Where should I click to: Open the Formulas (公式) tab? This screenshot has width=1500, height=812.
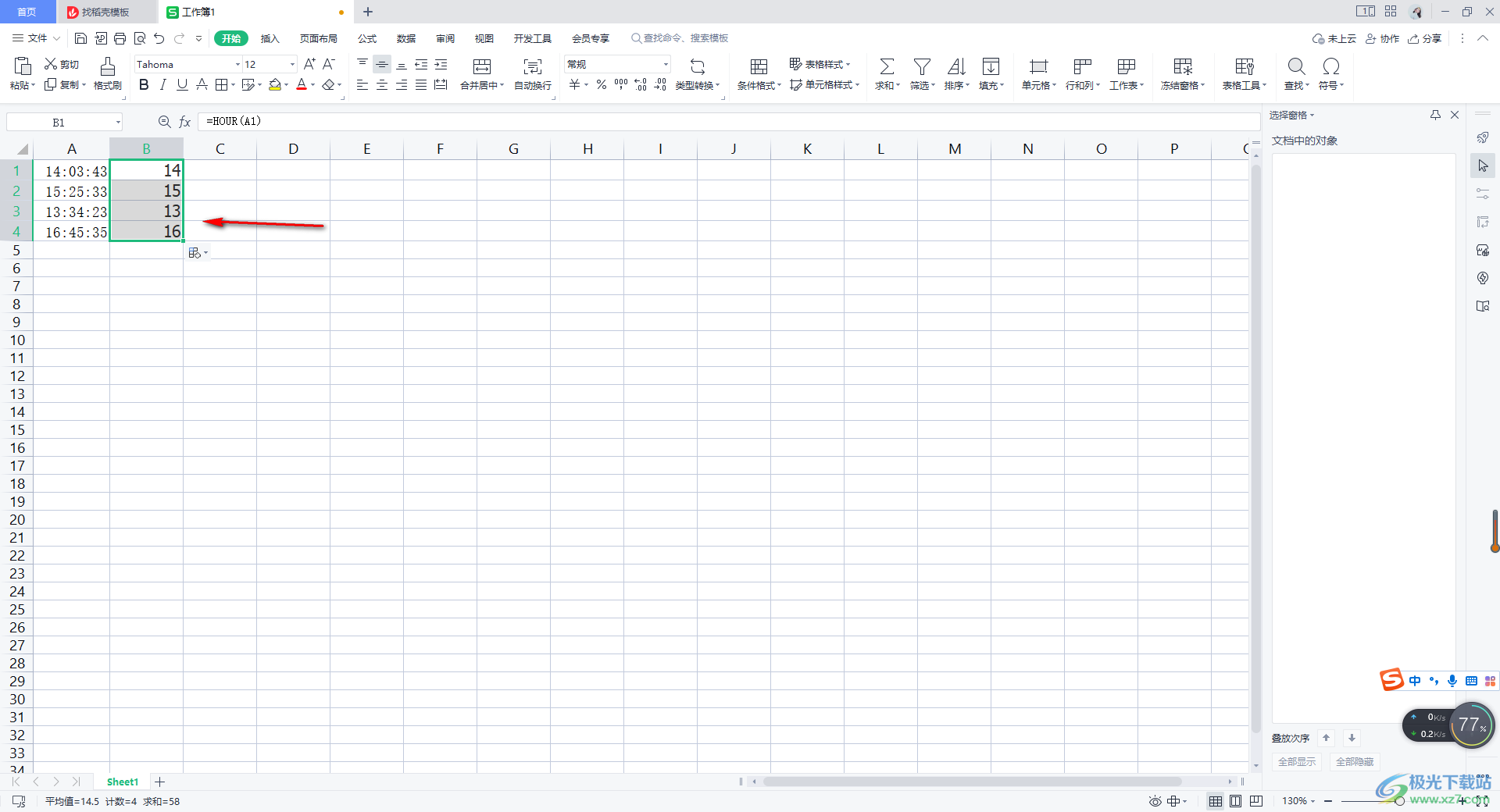point(367,38)
